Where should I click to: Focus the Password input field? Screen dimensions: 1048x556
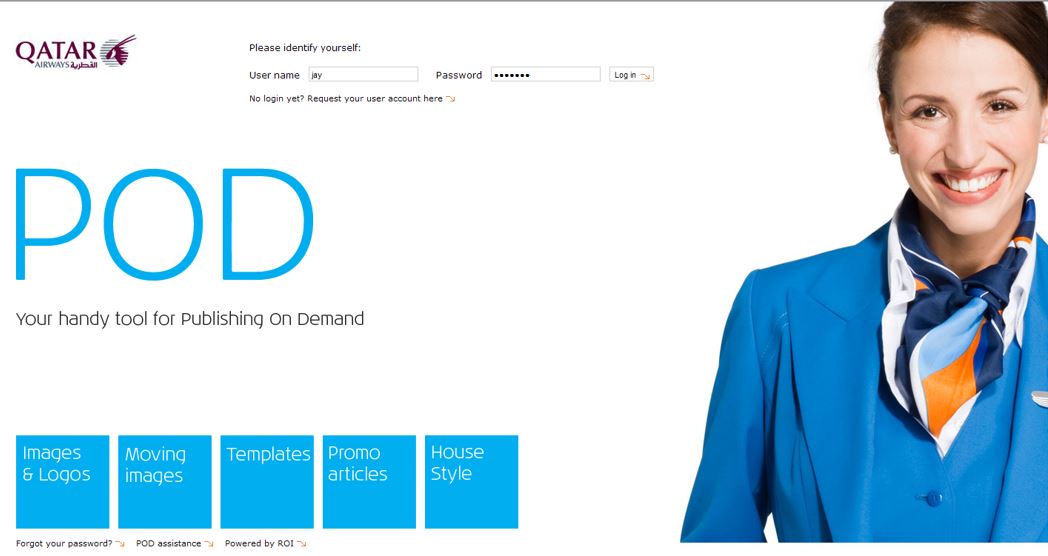545,74
